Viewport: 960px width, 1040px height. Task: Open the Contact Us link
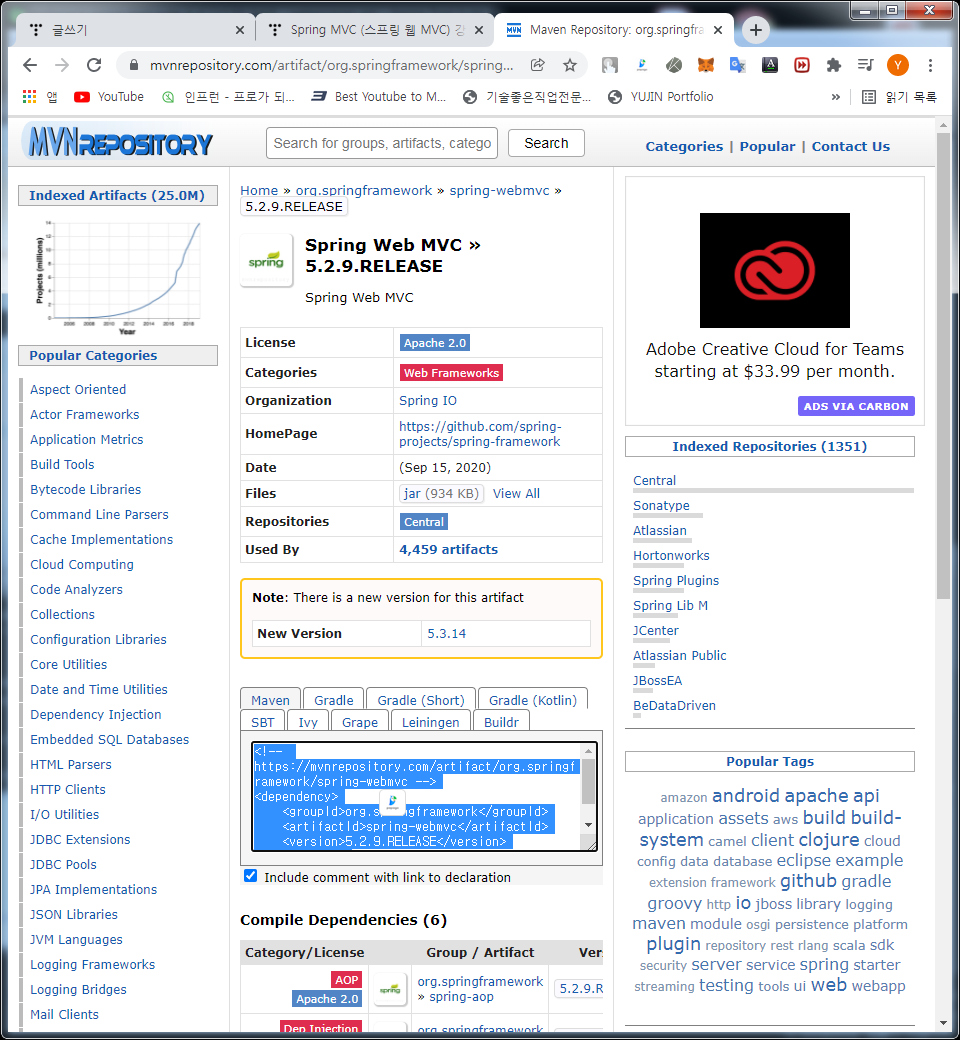pos(851,147)
